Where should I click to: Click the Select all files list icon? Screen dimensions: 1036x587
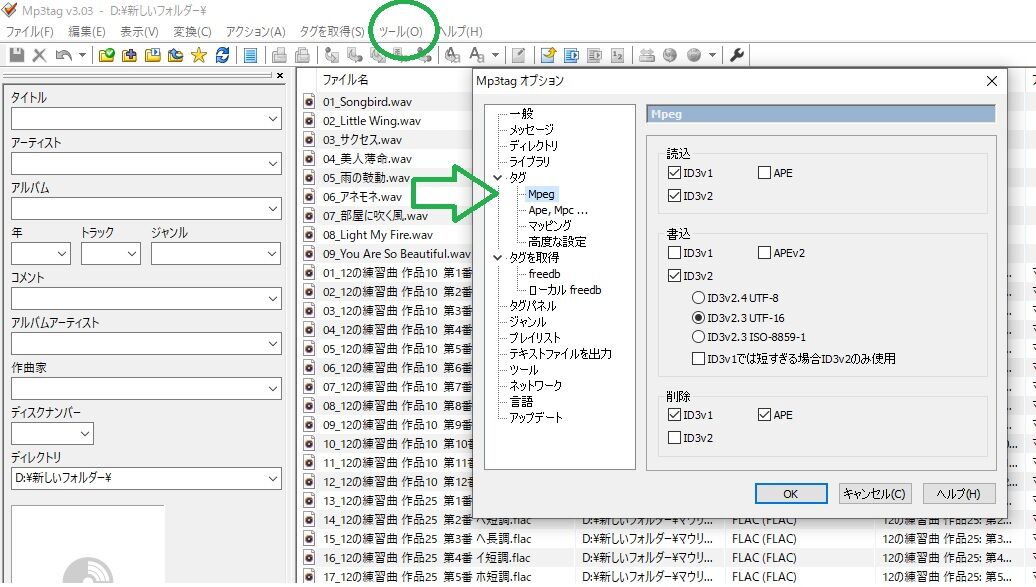tap(250, 56)
